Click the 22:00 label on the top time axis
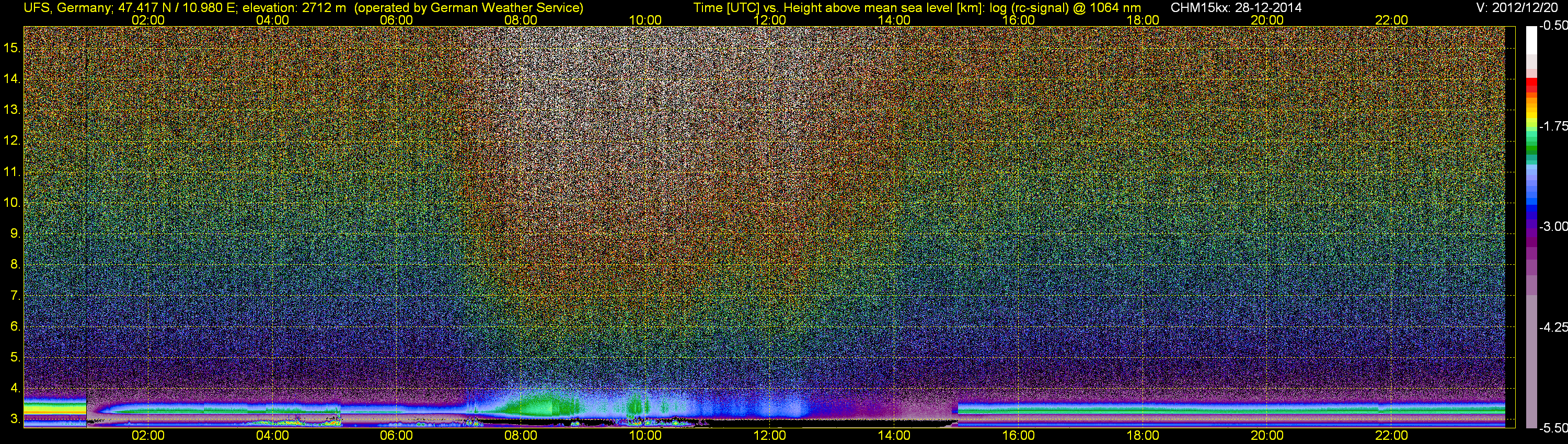Image resolution: width=1568 pixels, height=444 pixels. pos(1391,20)
